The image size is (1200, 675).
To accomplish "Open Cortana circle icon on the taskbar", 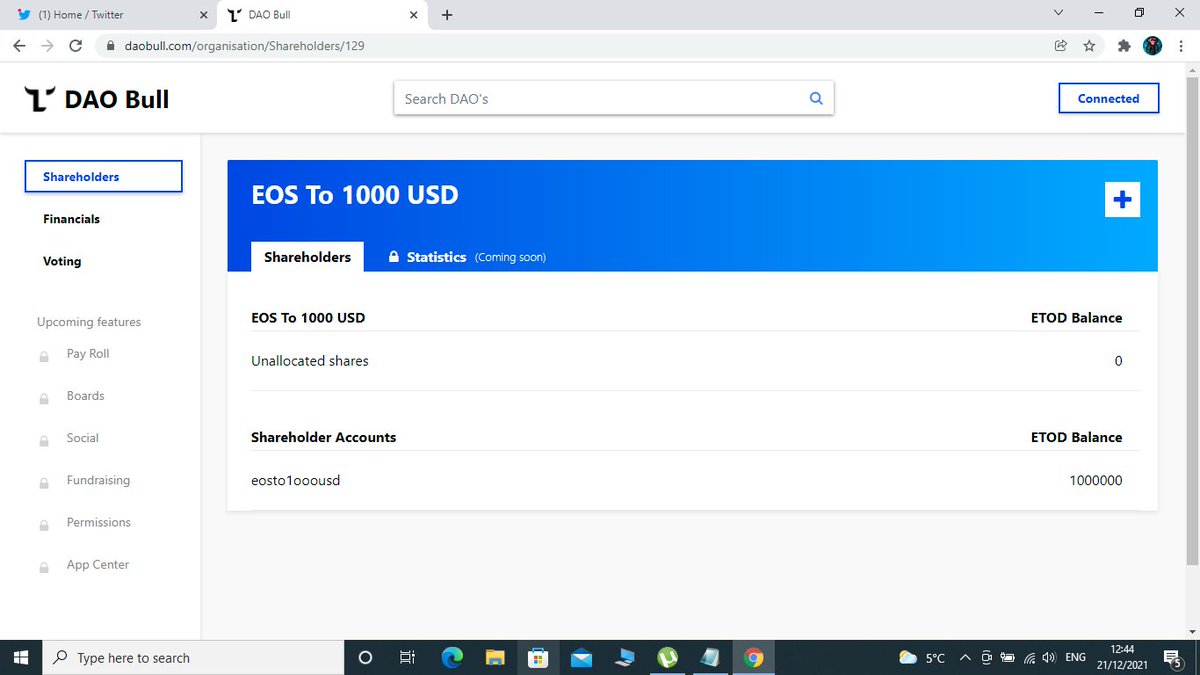I will (365, 657).
